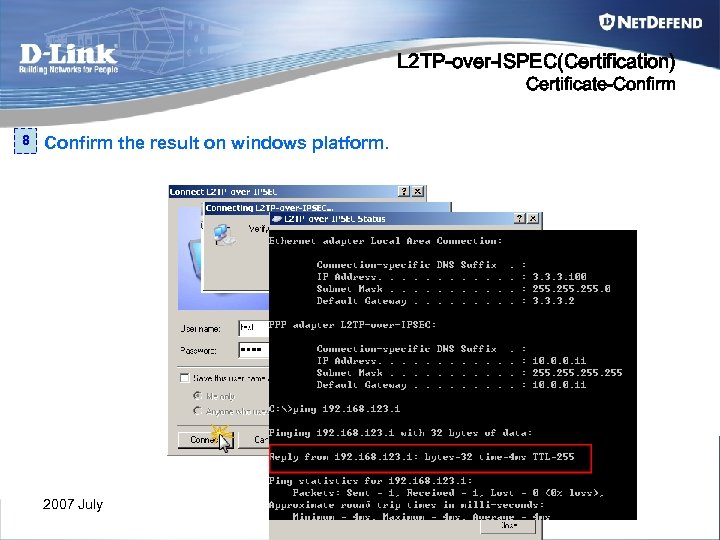Click the 'Confirm the result on windows platform.' heading
This screenshot has width=720, height=540.
(216, 143)
